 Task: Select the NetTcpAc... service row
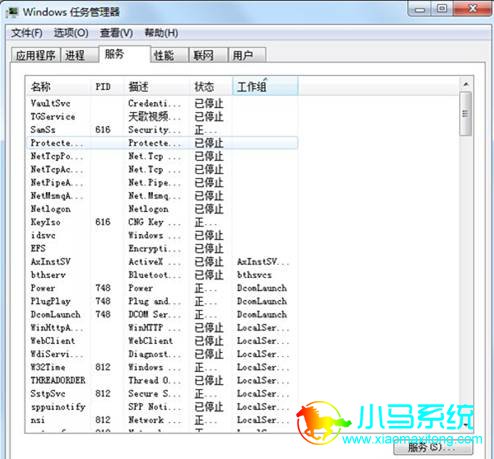tap(162, 169)
